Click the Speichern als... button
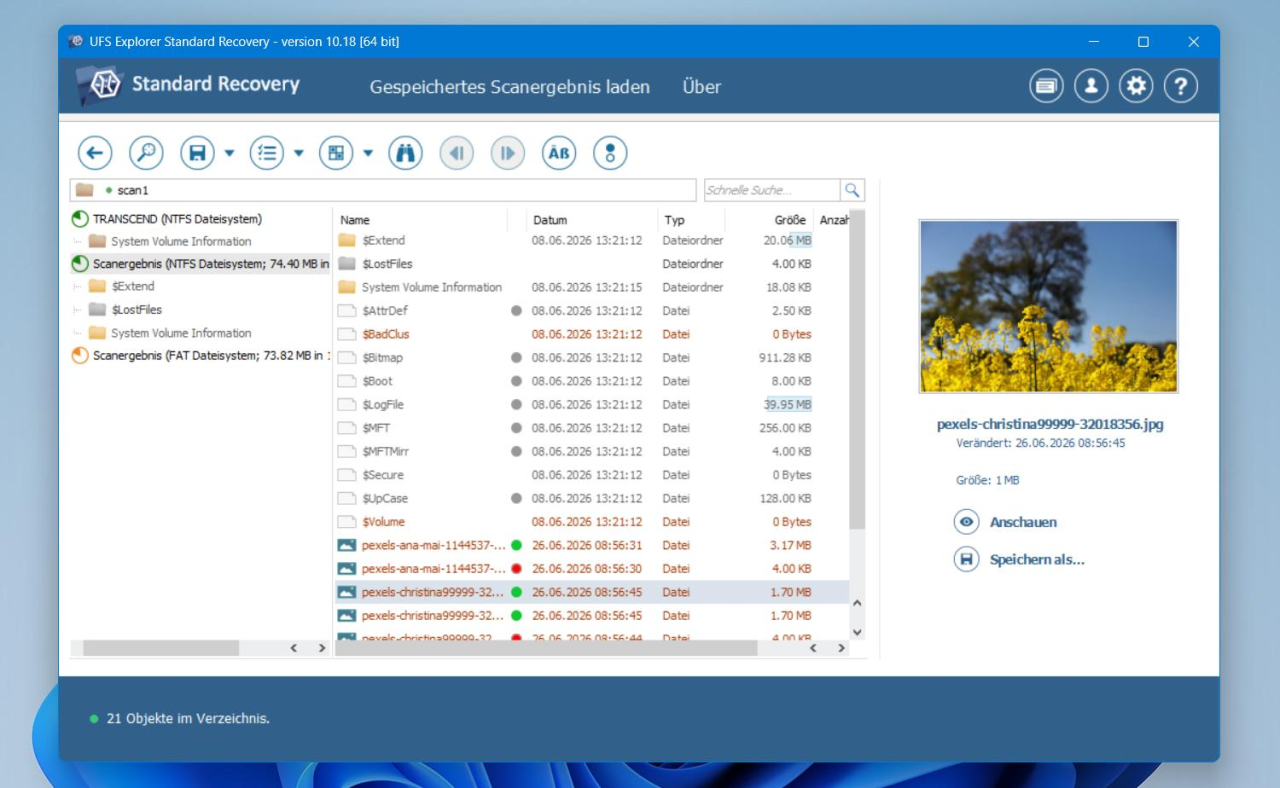The image size is (1280, 788). tap(1019, 559)
